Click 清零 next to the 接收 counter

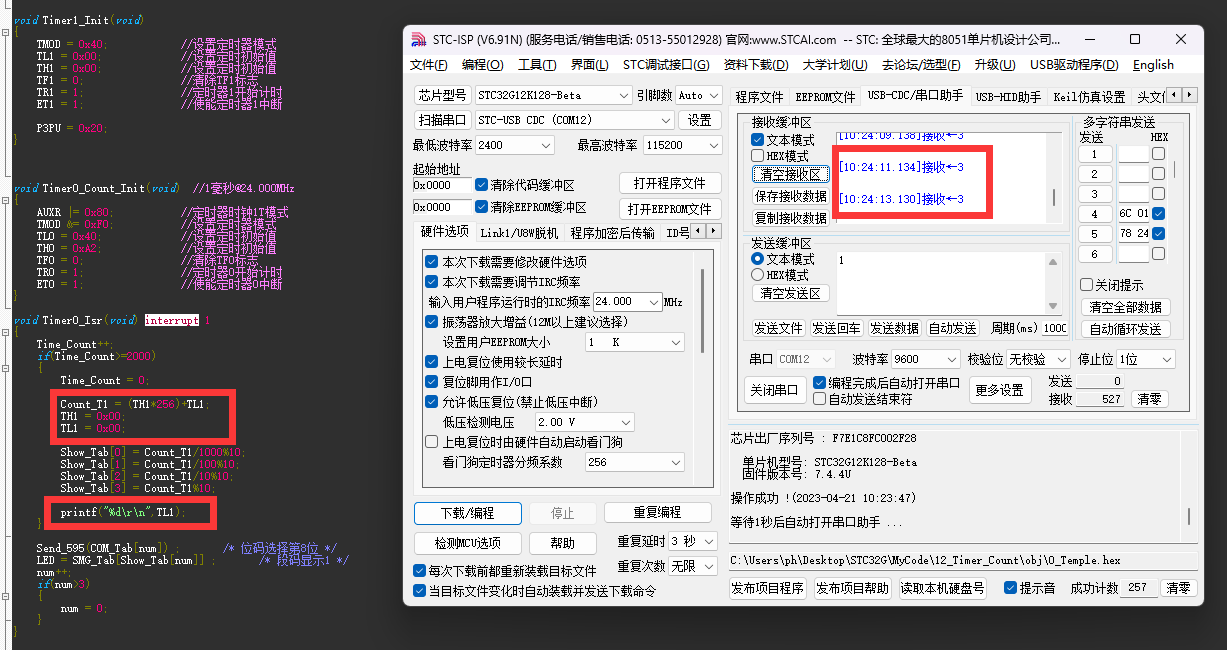1150,399
